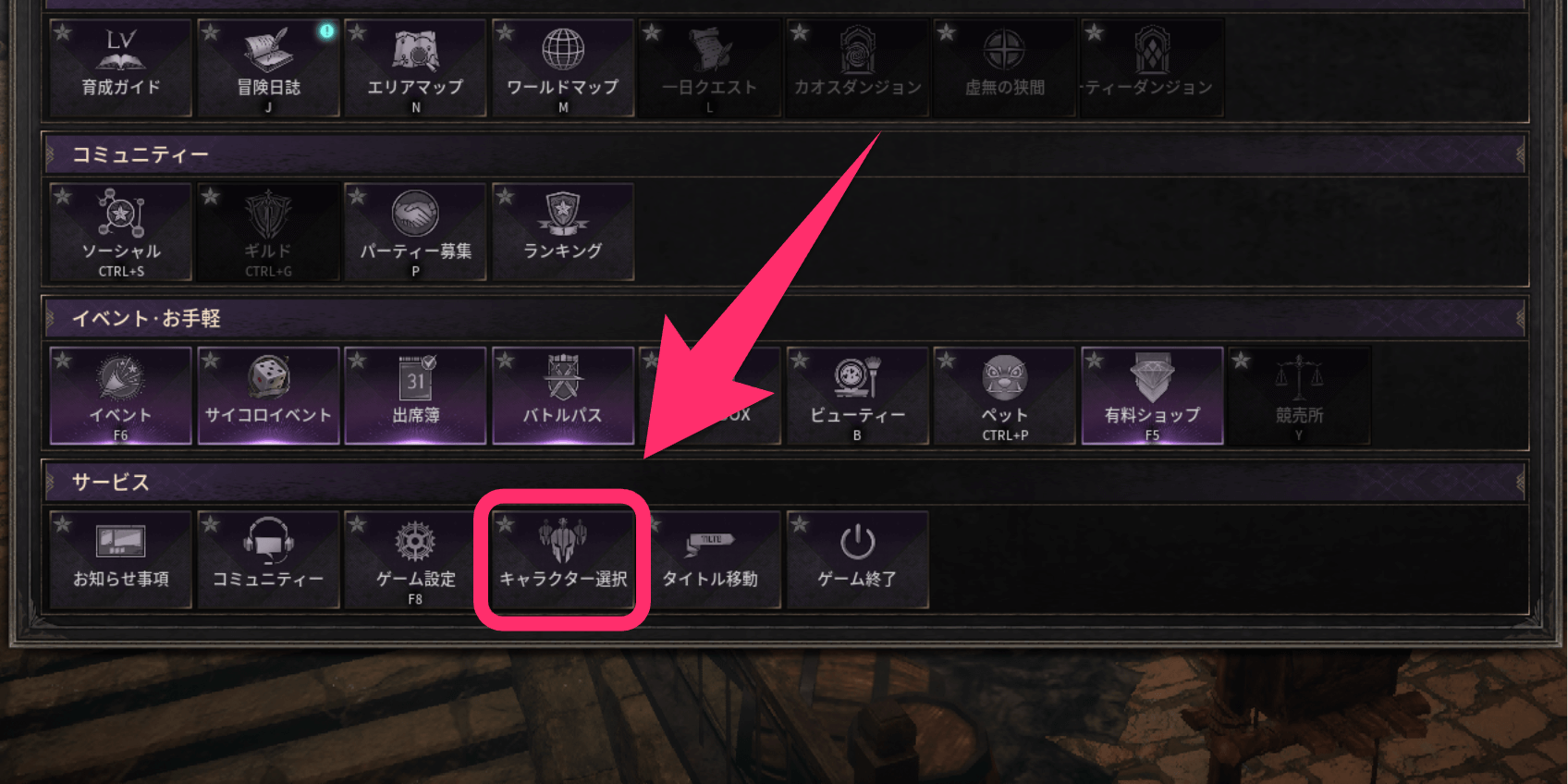Open the コミュニティー headset tile

pyautogui.click(x=268, y=558)
